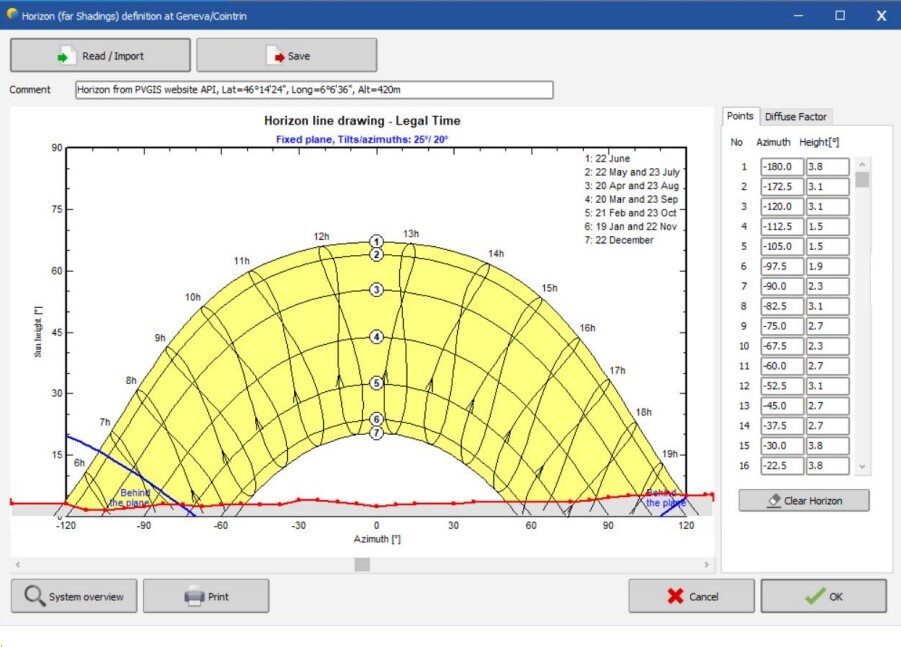Image resolution: width=901 pixels, height=647 pixels.
Task: Maximize the Horizon definition window
Action: 840,15
